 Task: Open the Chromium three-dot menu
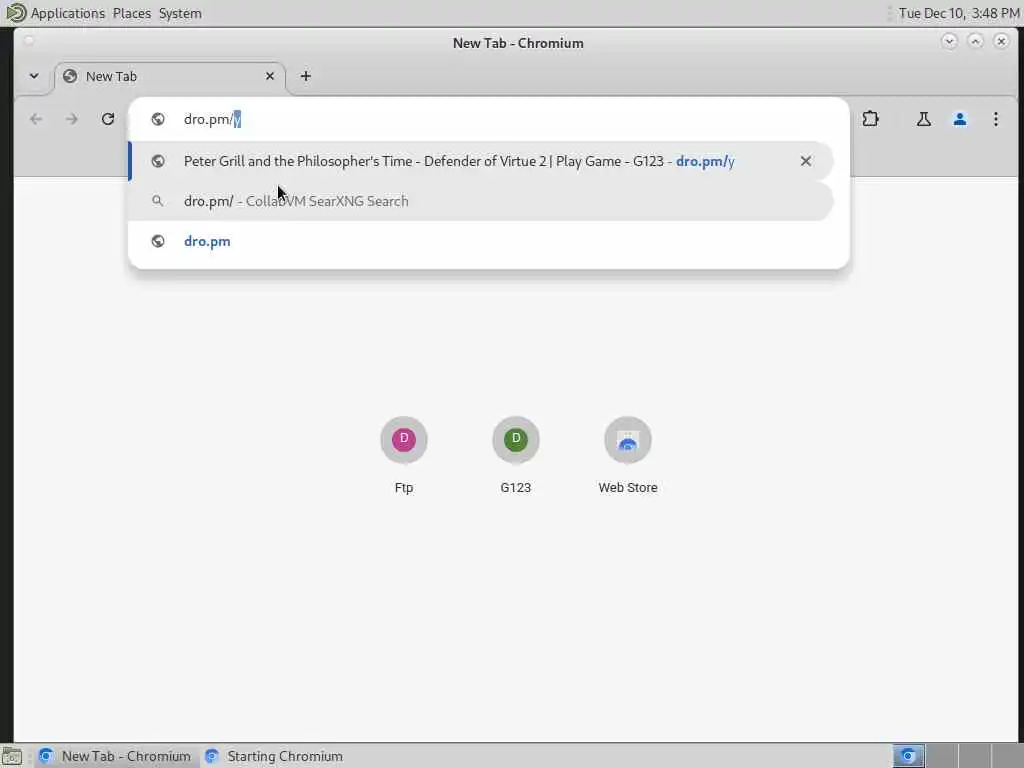995,119
